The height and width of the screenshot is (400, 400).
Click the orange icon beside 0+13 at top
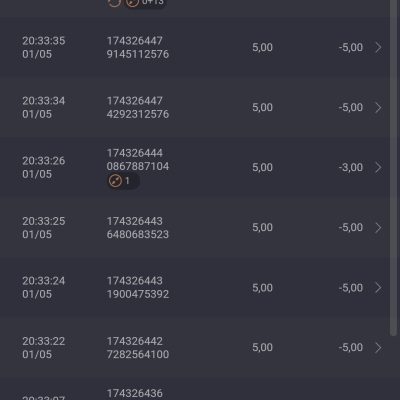pyautogui.click(x=132, y=3)
